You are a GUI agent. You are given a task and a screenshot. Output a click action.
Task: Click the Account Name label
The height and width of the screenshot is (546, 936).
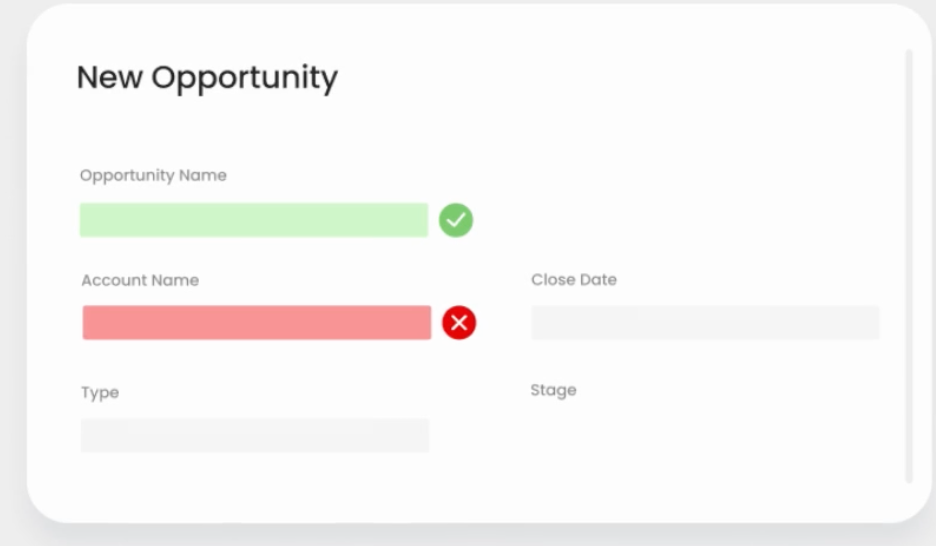[x=140, y=280]
